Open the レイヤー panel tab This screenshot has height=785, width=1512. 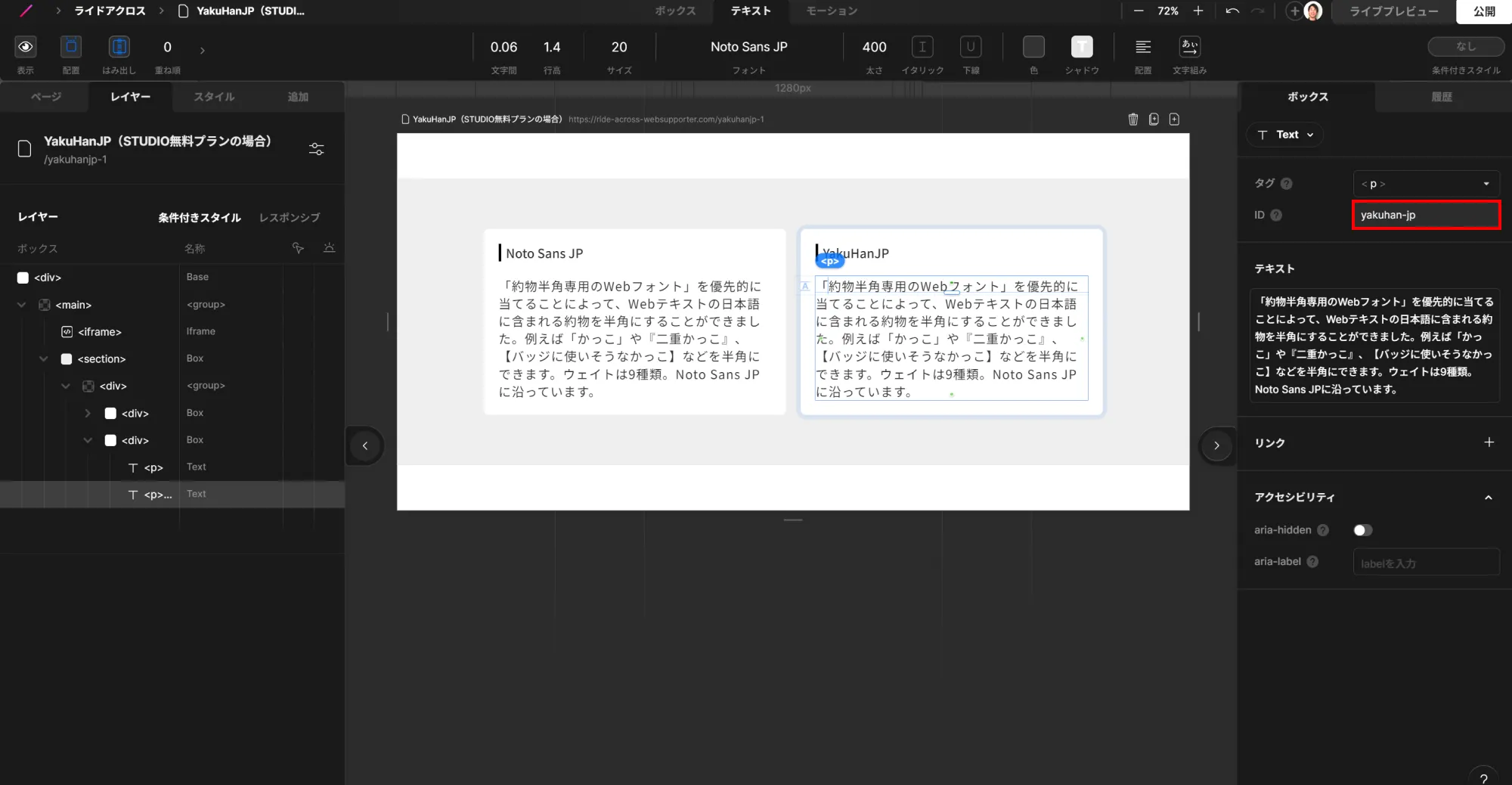tap(130, 97)
